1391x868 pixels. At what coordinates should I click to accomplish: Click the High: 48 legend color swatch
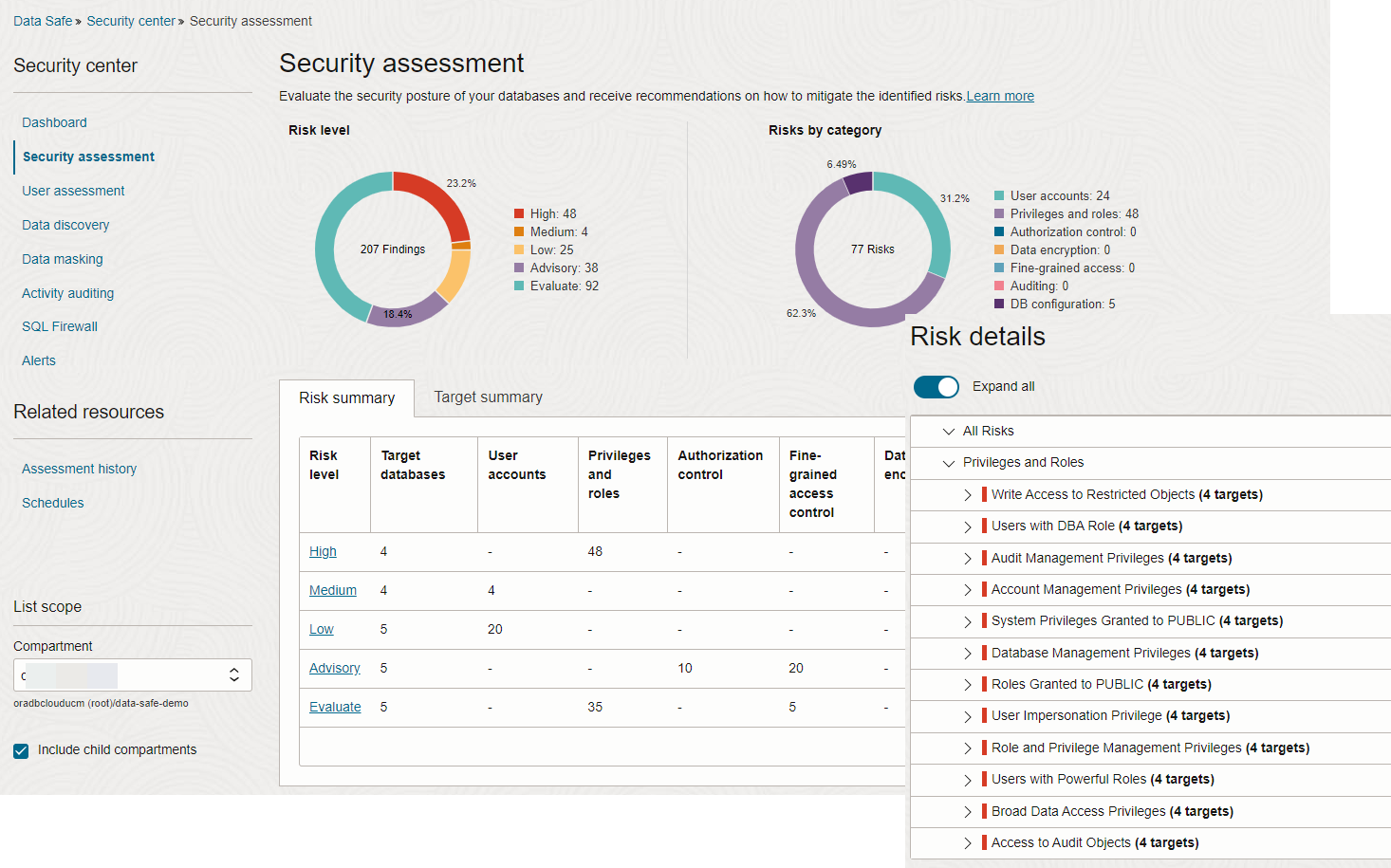tap(518, 213)
